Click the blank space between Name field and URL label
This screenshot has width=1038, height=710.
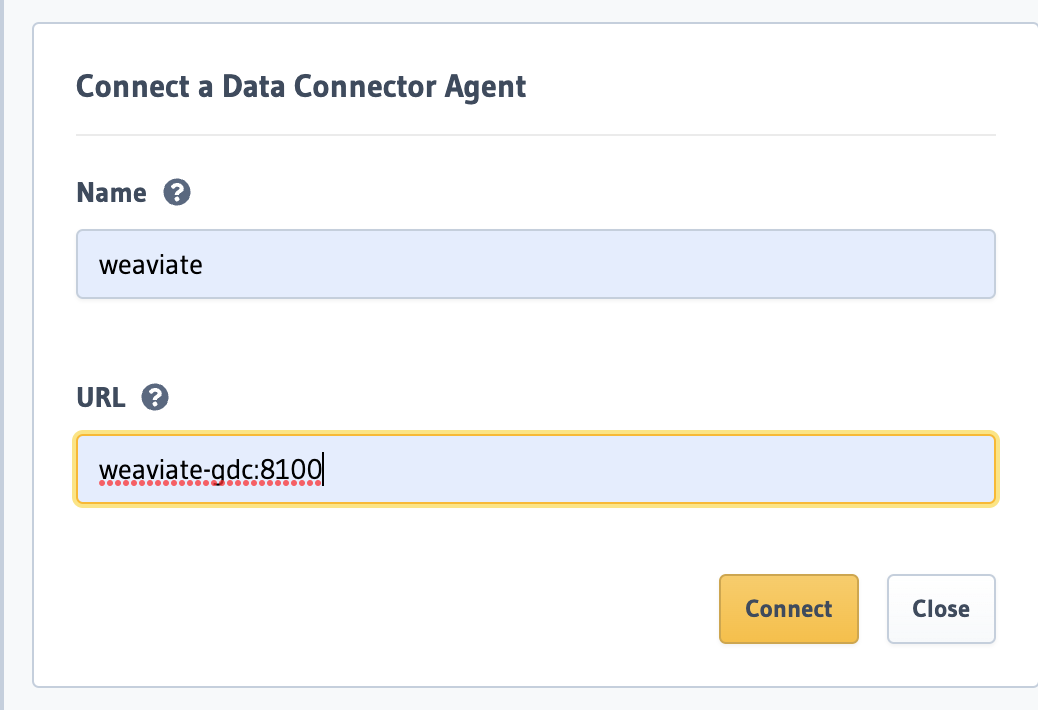coord(536,341)
